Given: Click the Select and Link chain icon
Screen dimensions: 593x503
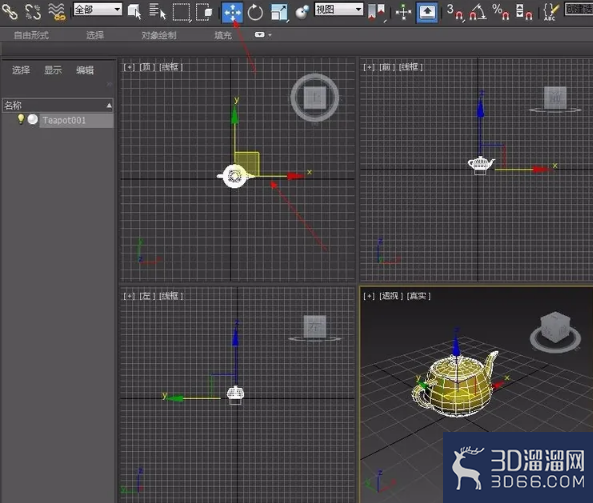Looking at the screenshot, I should [9, 11].
